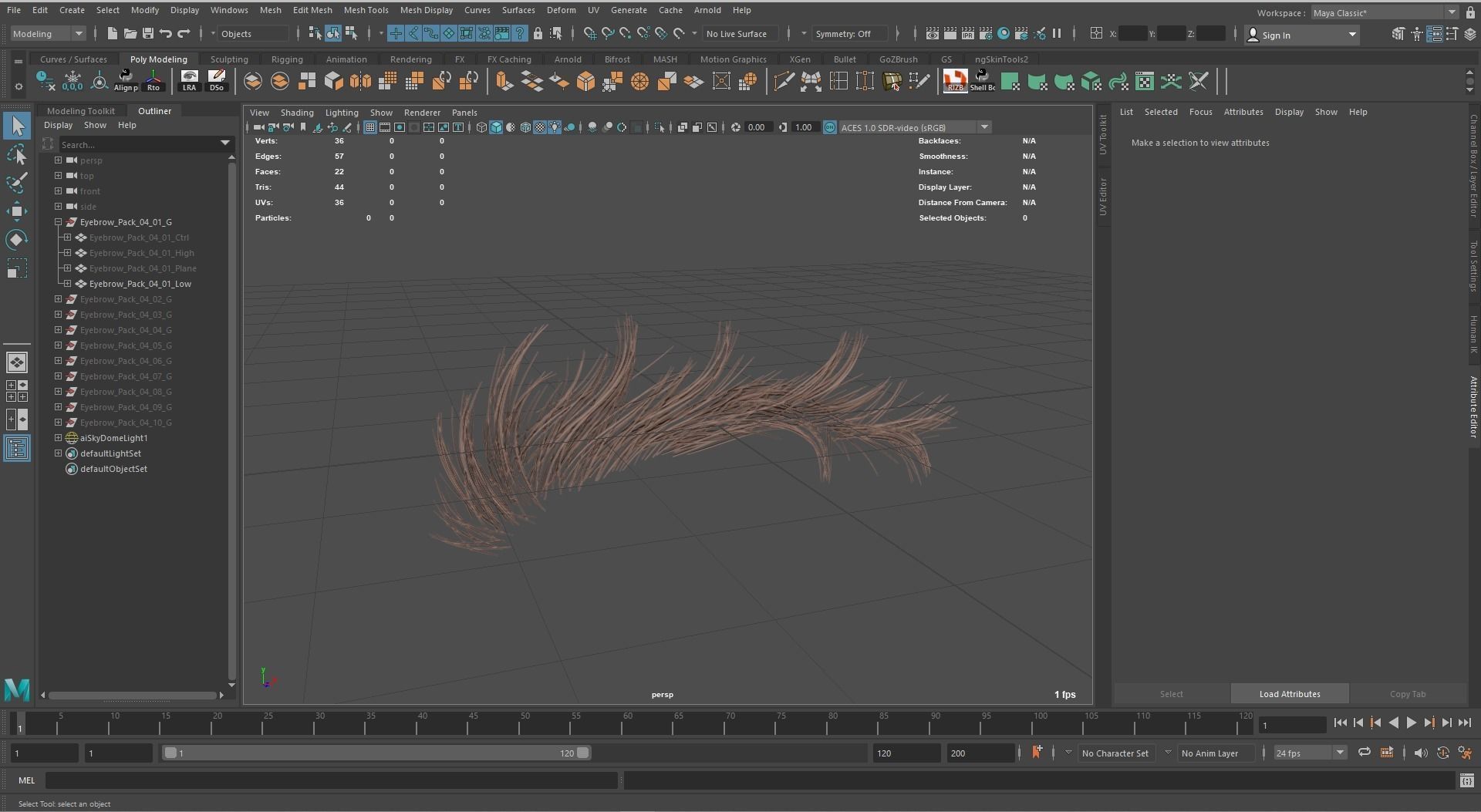Open the Modeling menu set dropdown
Viewport: 1481px width, 812px height.
click(x=48, y=33)
